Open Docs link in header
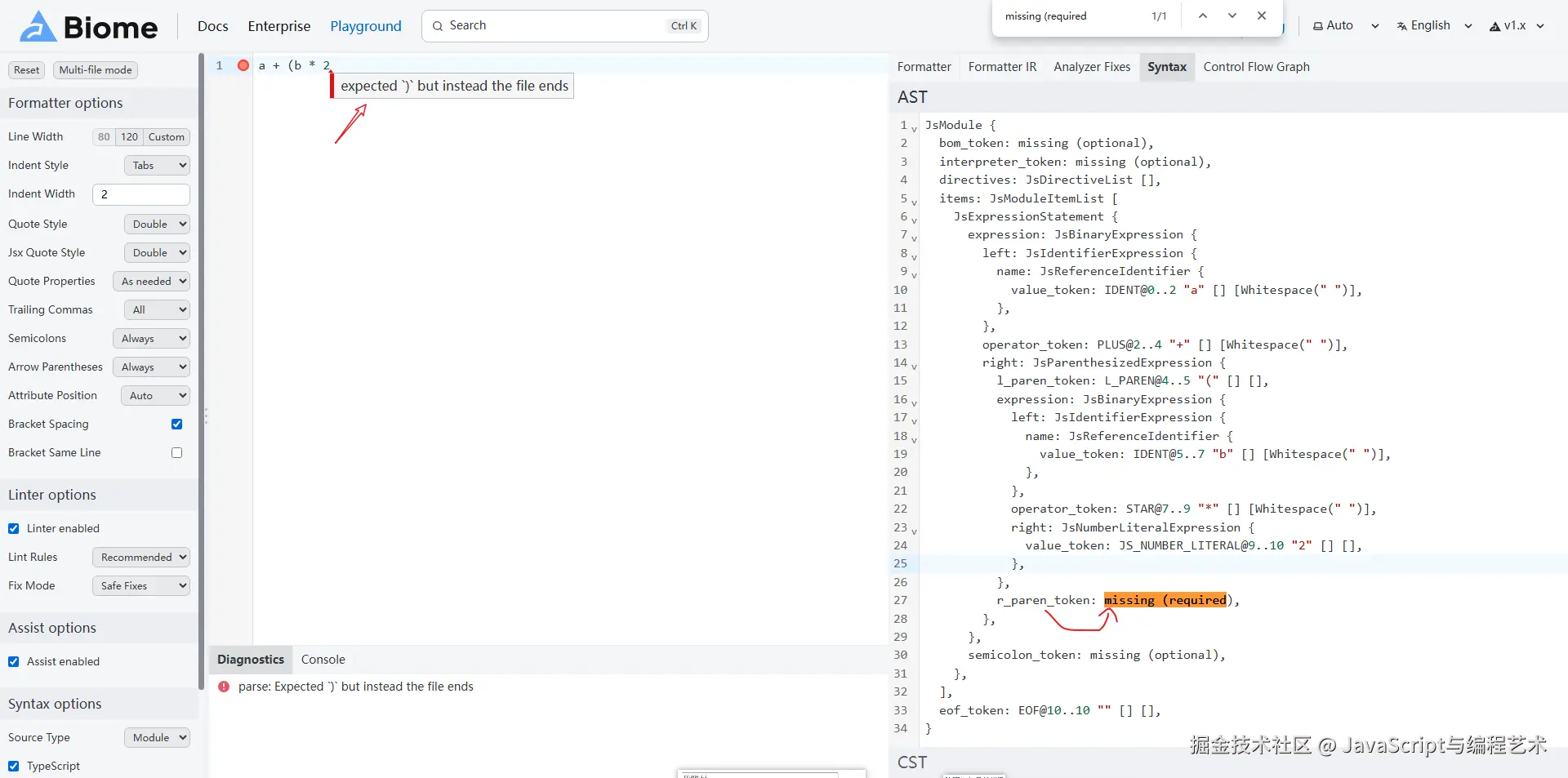Viewport: 1568px width, 778px height. (212, 26)
